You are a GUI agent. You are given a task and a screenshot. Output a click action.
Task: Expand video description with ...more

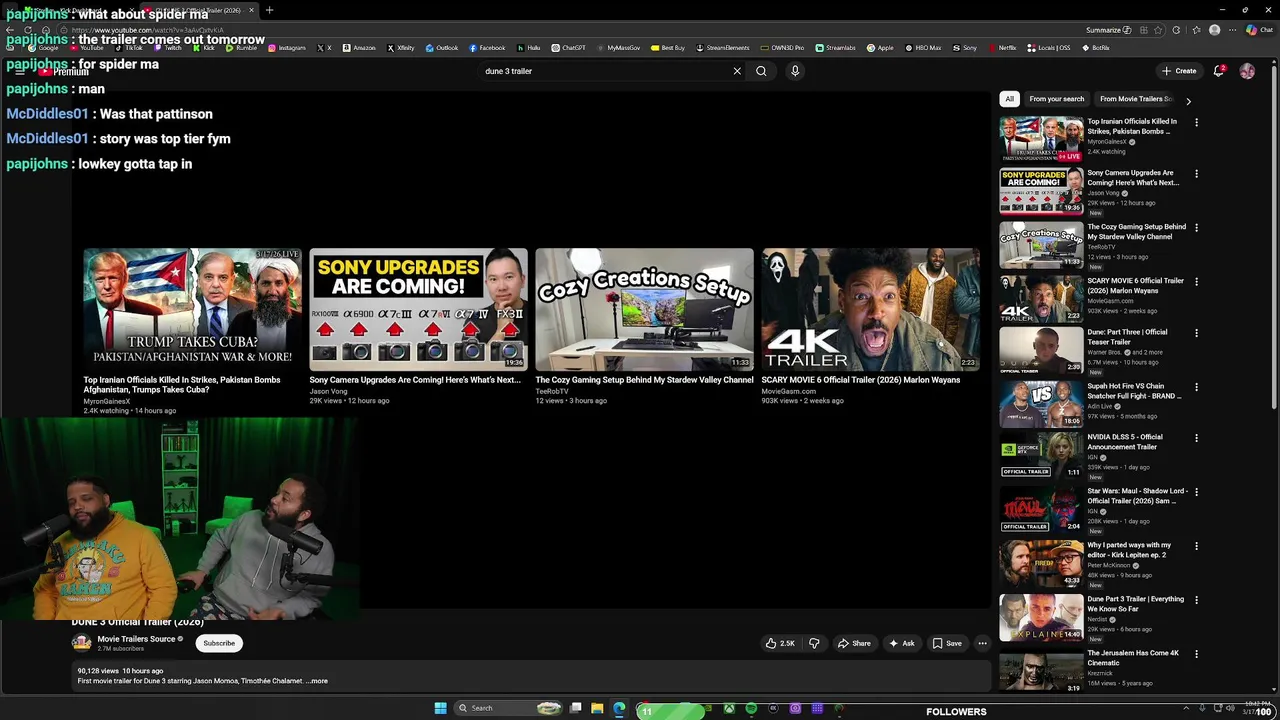coord(317,681)
